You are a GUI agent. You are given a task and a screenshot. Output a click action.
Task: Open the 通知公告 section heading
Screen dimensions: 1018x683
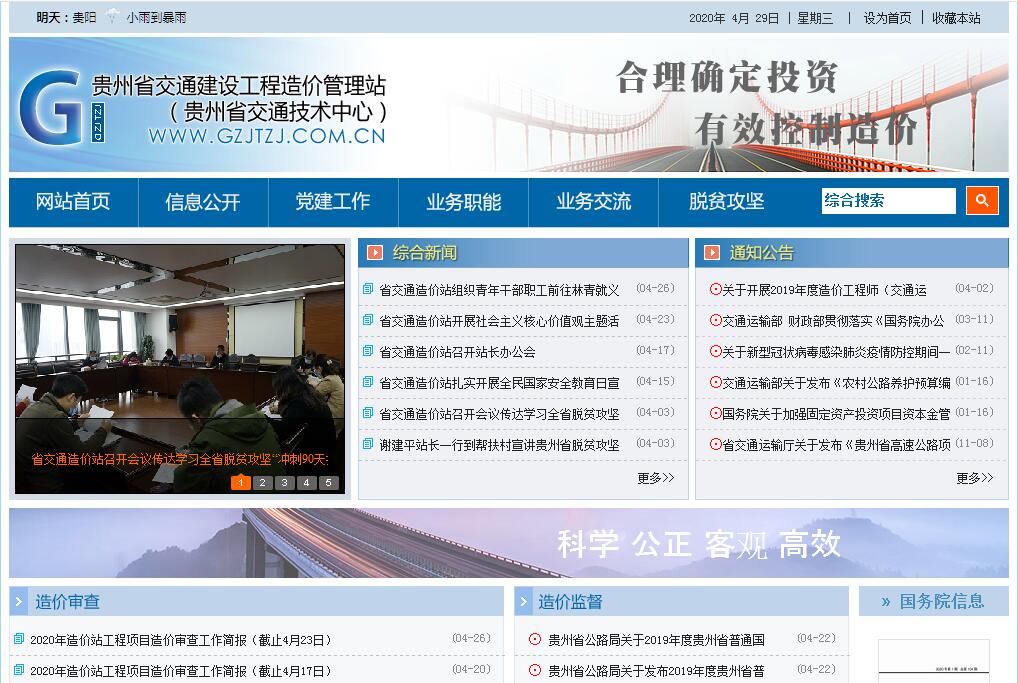tap(762, 253)
